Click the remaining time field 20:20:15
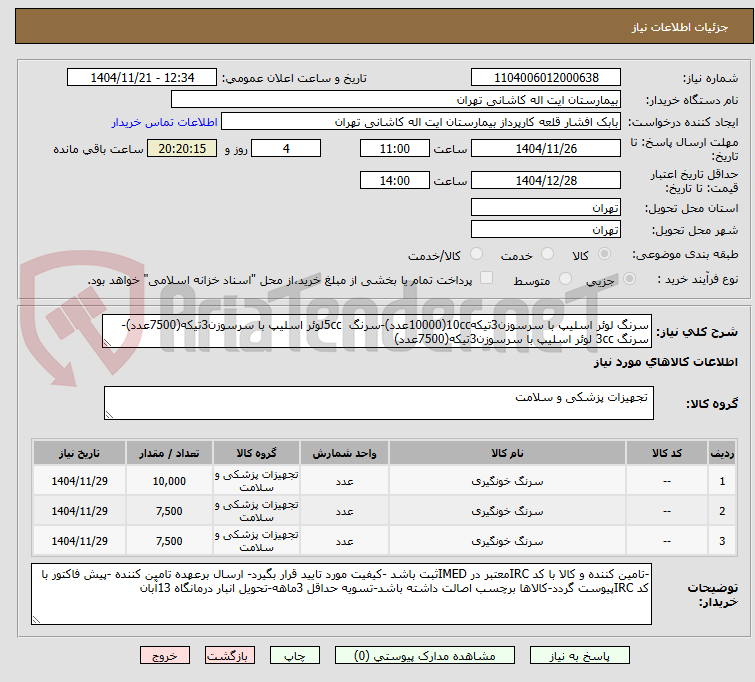 point(182,148)
